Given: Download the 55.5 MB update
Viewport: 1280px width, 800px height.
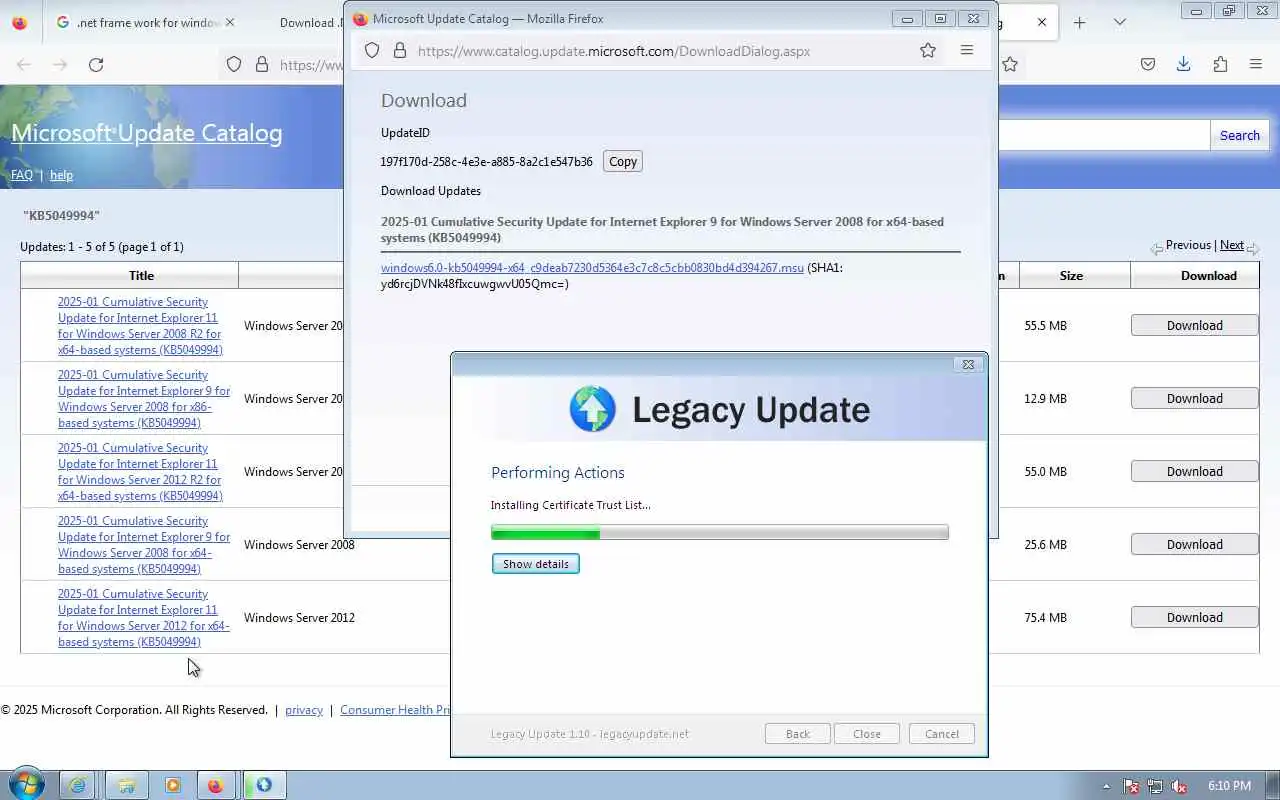Looking at the screenshot, I should 1194,325.
